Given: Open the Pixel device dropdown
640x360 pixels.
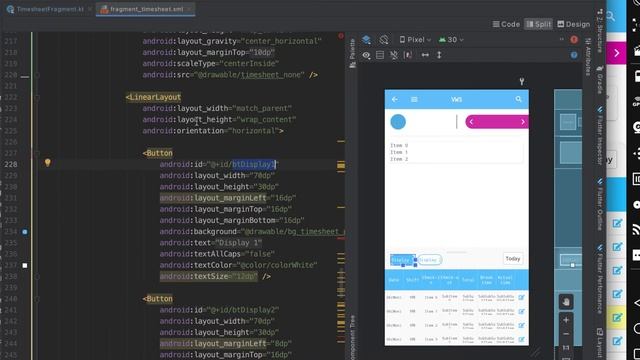Looking at the screenshot, I should coord(415,40).
